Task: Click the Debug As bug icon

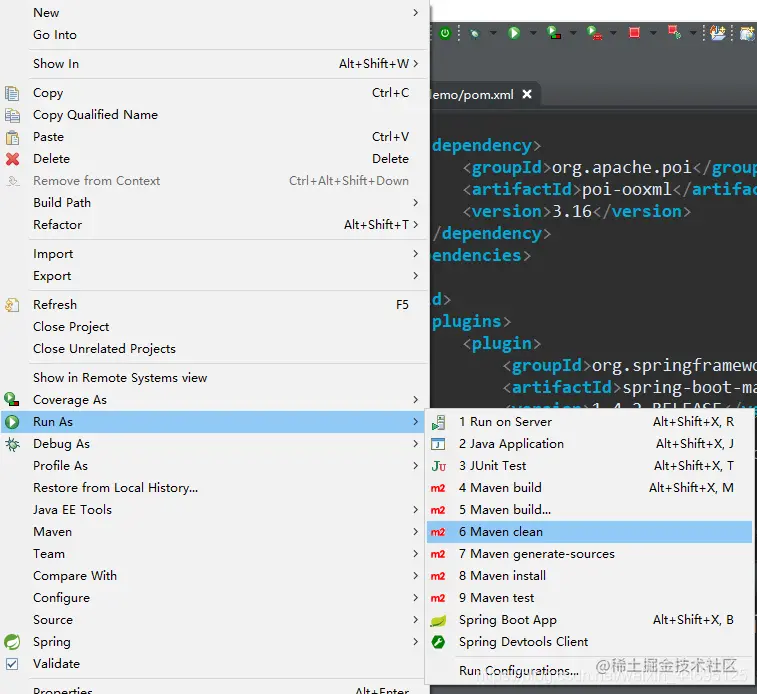Action: click(x=12, y=444)
